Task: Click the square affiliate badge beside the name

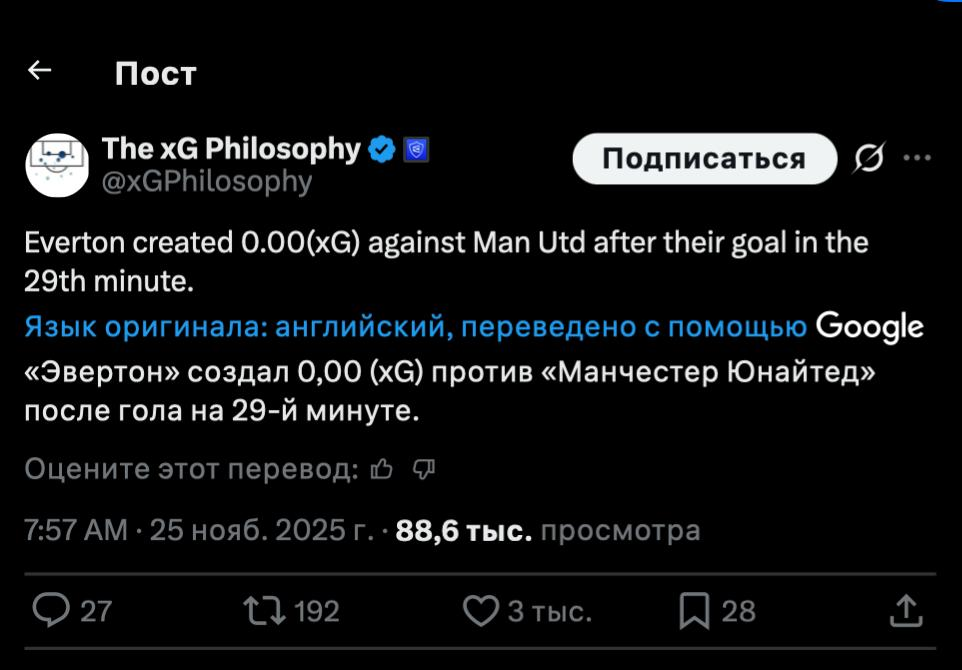Action: 416,151
